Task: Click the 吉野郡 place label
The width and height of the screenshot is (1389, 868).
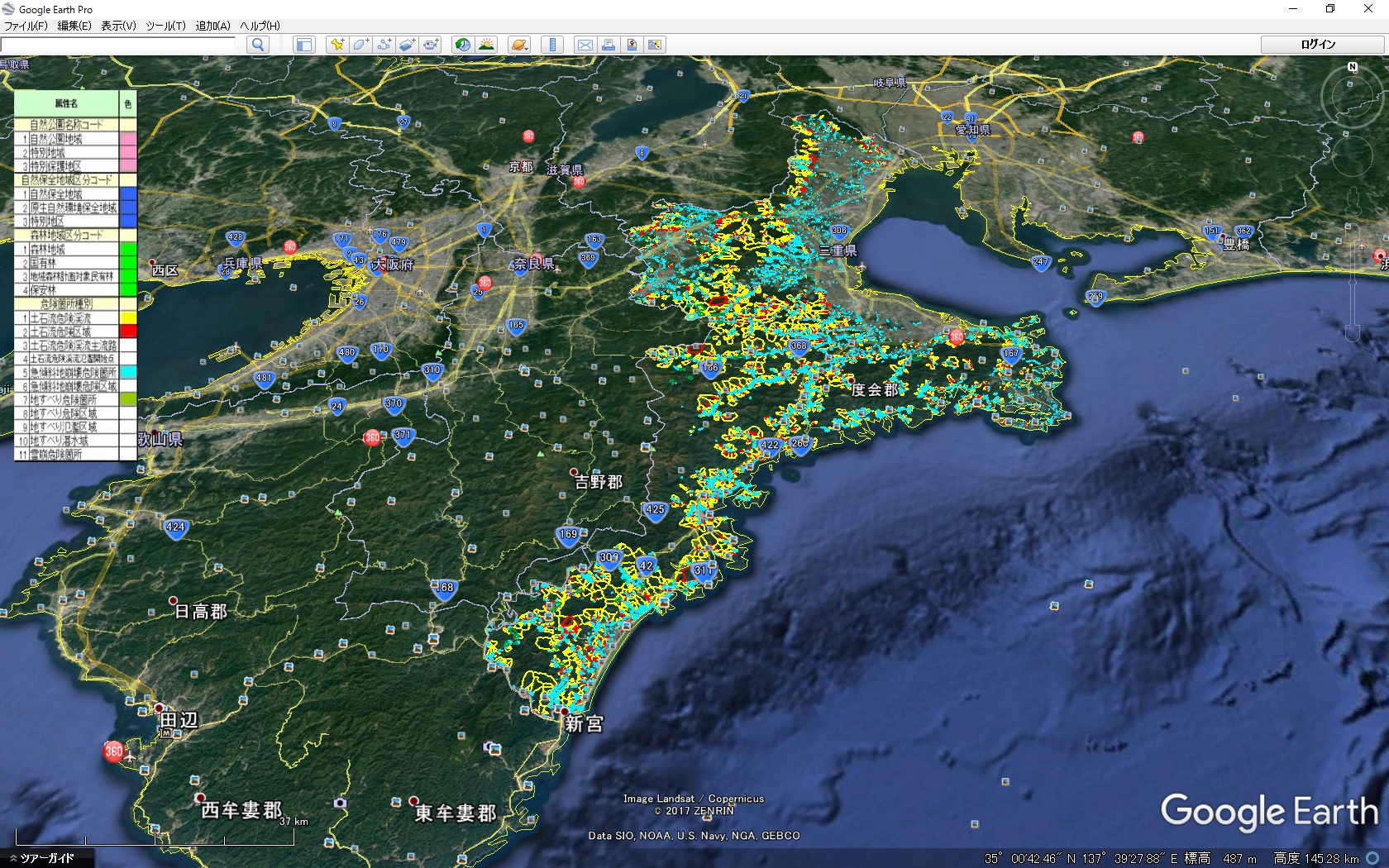Action: pyautogui.click(x=599, y=482)
